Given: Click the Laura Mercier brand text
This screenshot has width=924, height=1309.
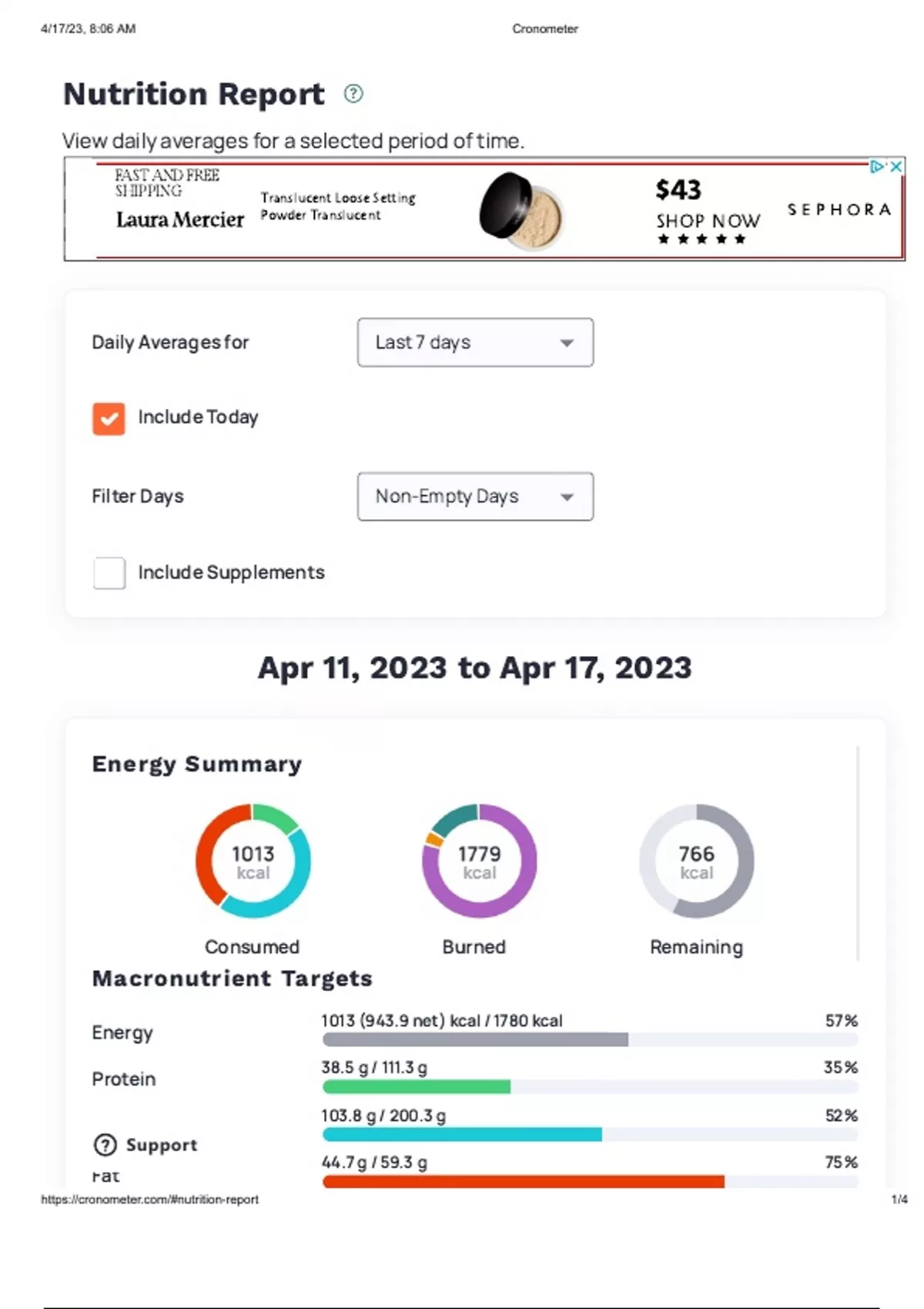Looking at the screenshot, I should click(179, 220).
